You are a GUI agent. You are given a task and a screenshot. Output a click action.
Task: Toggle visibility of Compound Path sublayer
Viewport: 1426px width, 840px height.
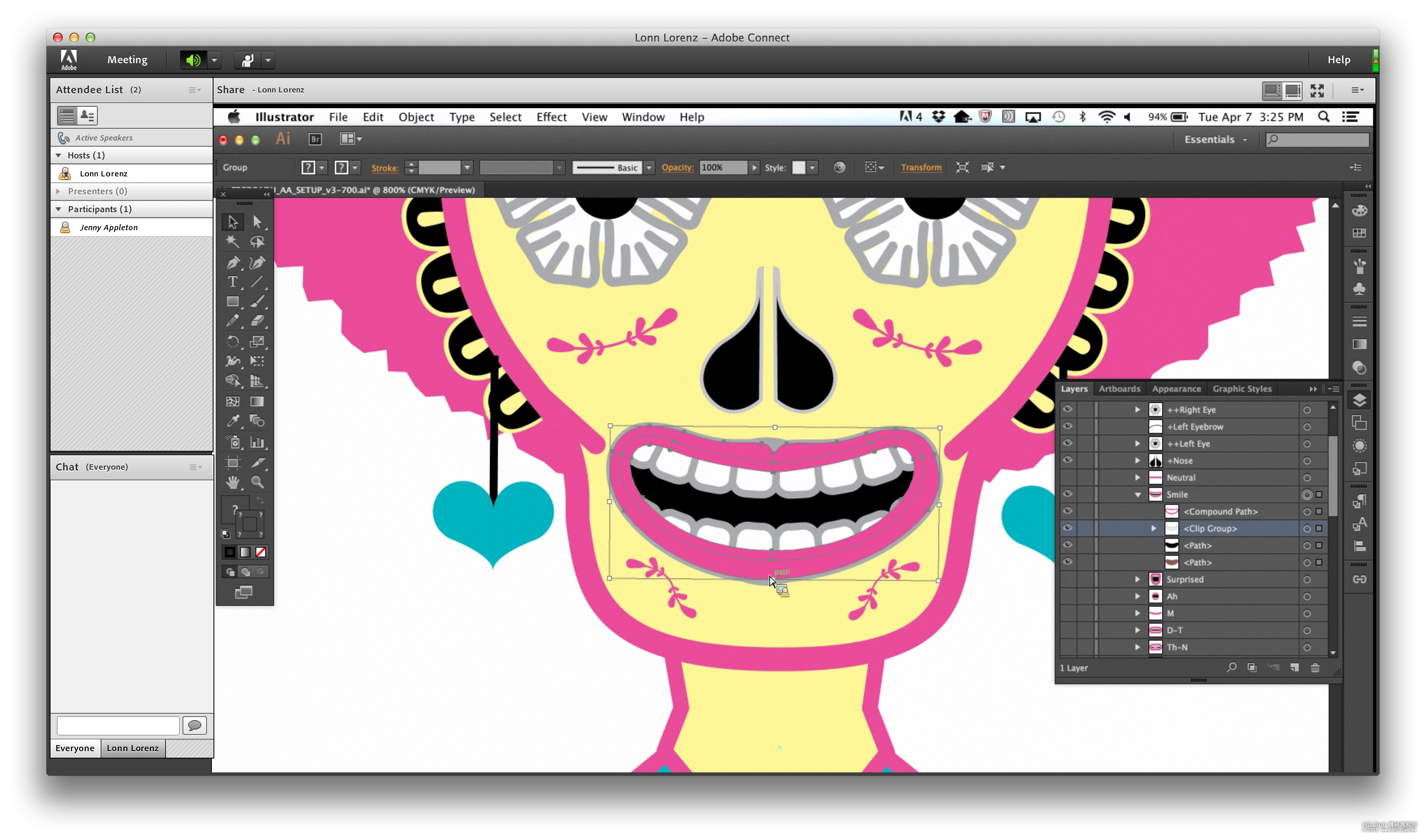click(1067, 511)
